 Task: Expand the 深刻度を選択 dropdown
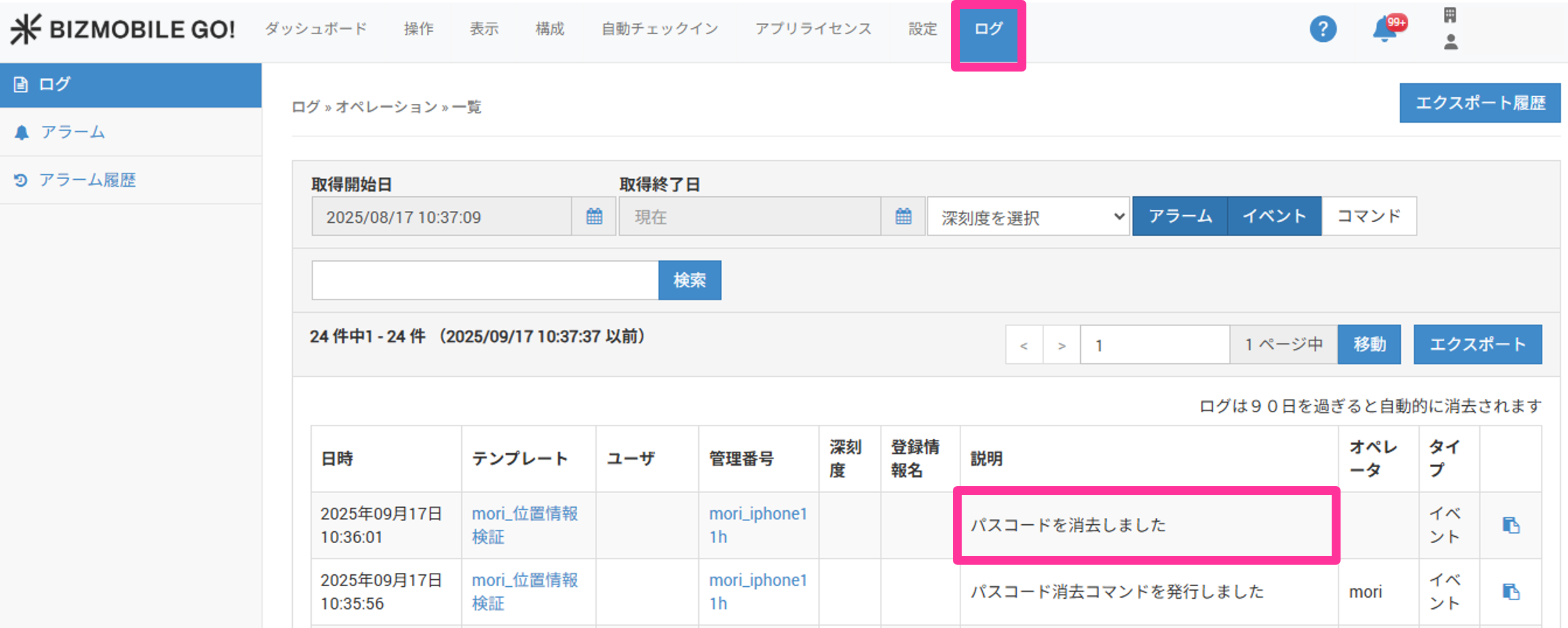coord(1028,217)
